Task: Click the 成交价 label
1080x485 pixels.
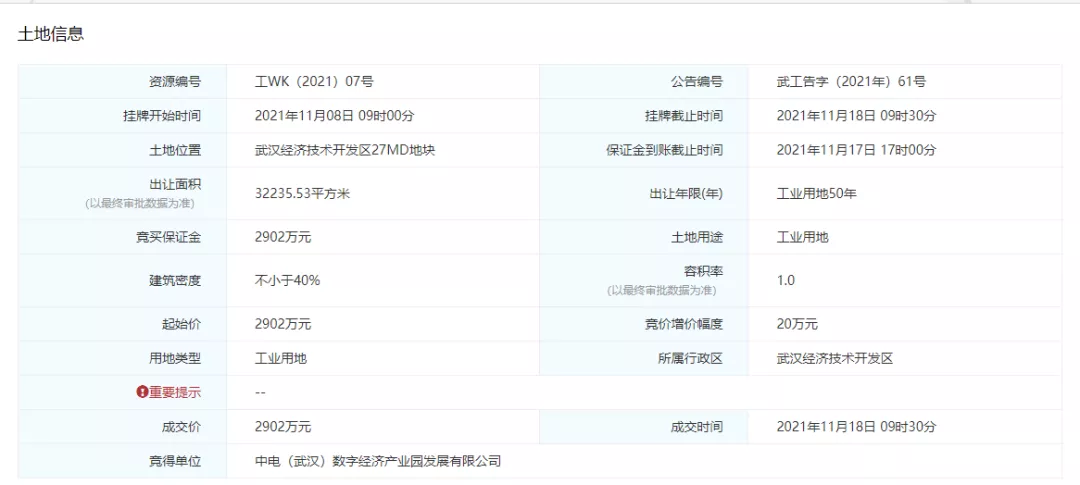Action: (181, 427)
